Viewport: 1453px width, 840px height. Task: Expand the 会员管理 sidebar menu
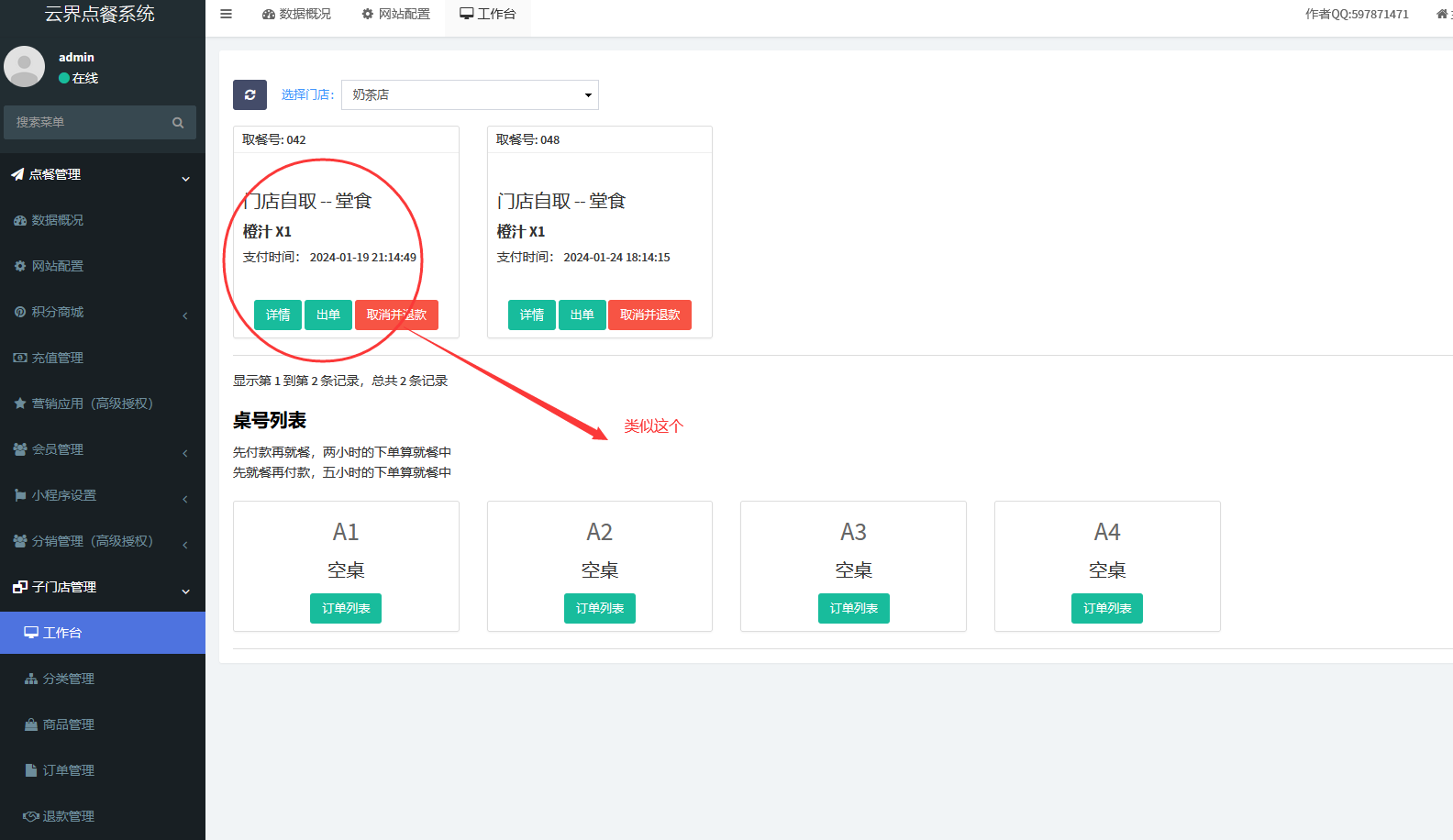[57, 449]
